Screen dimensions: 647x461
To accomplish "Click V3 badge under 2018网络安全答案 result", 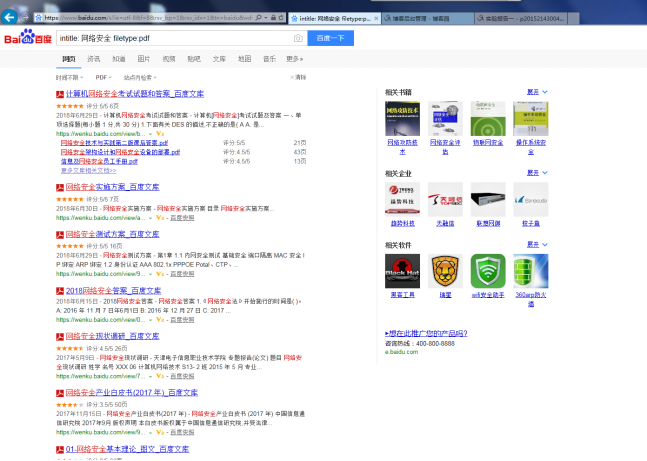I will point(160,320).
